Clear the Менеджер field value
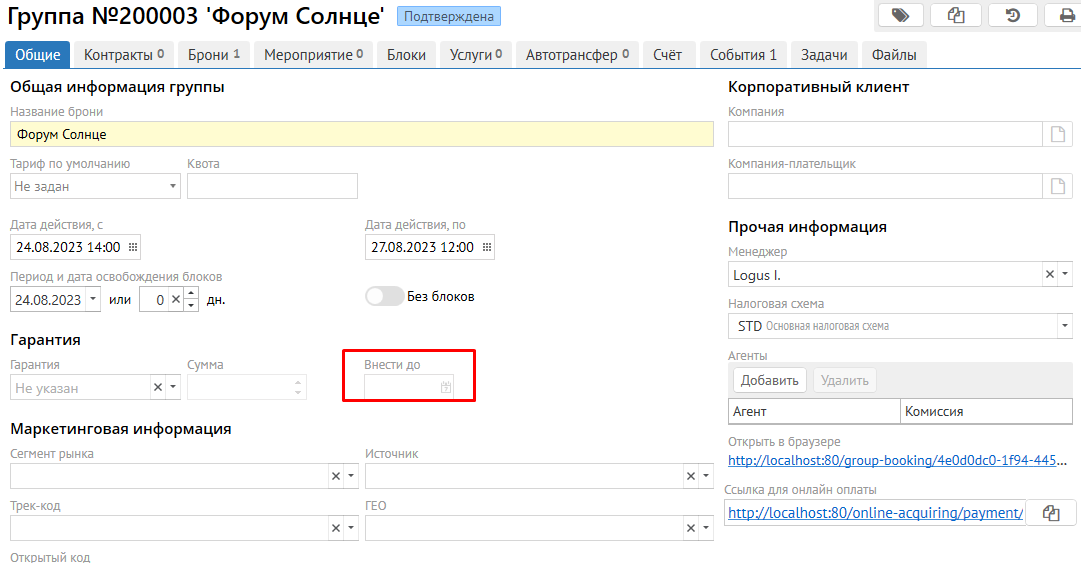The image size is (1081, 563). [1049, 274]
